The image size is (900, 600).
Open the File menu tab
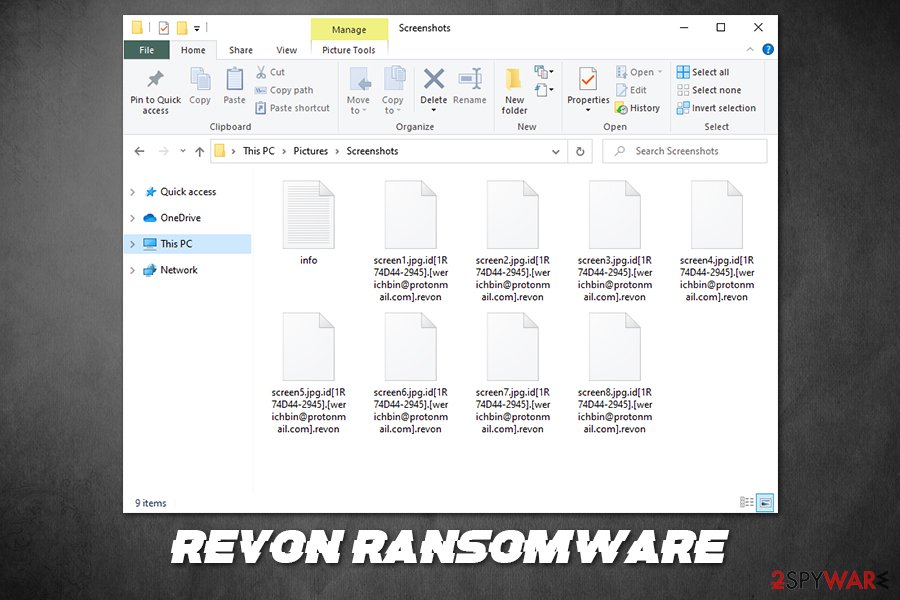coord(146,50)
